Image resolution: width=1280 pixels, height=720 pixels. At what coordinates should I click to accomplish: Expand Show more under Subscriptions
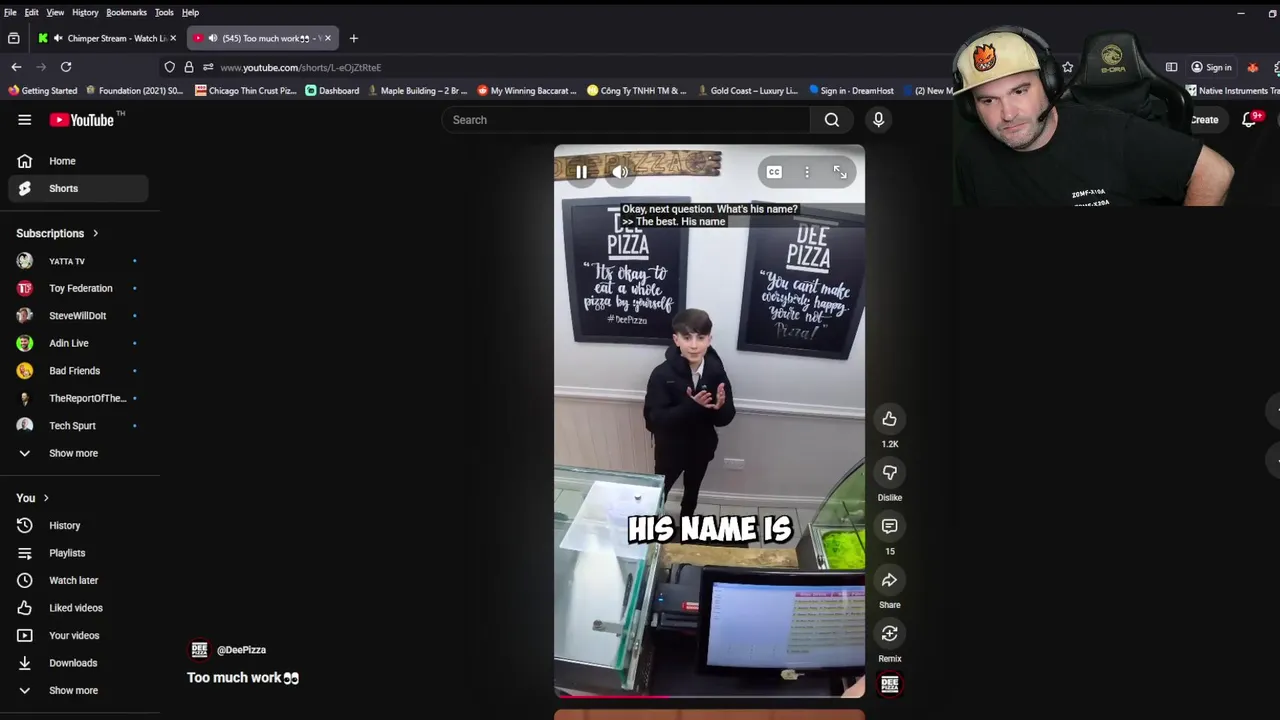(78, 453)
